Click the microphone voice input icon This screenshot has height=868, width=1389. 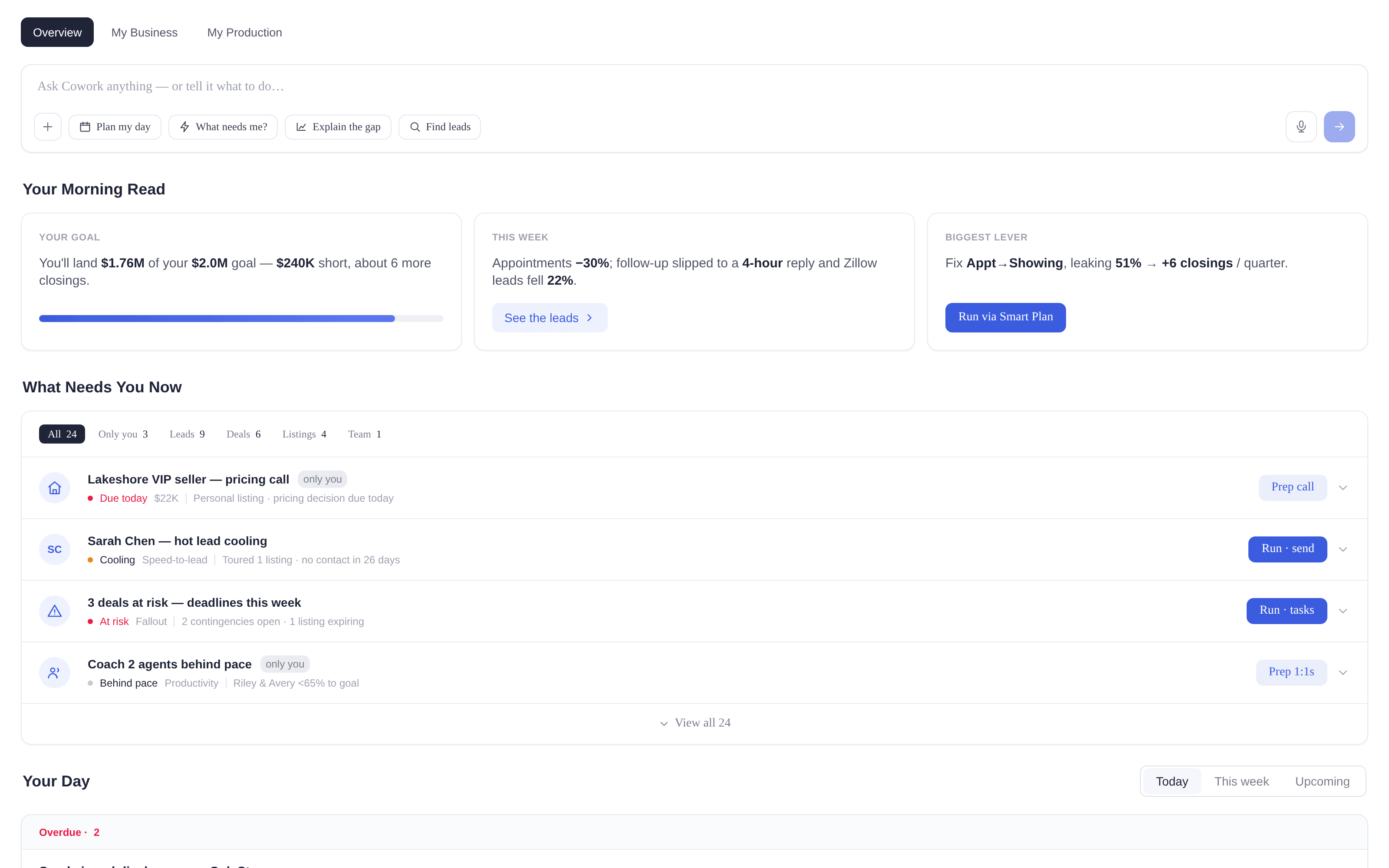tap(1301, 127)
